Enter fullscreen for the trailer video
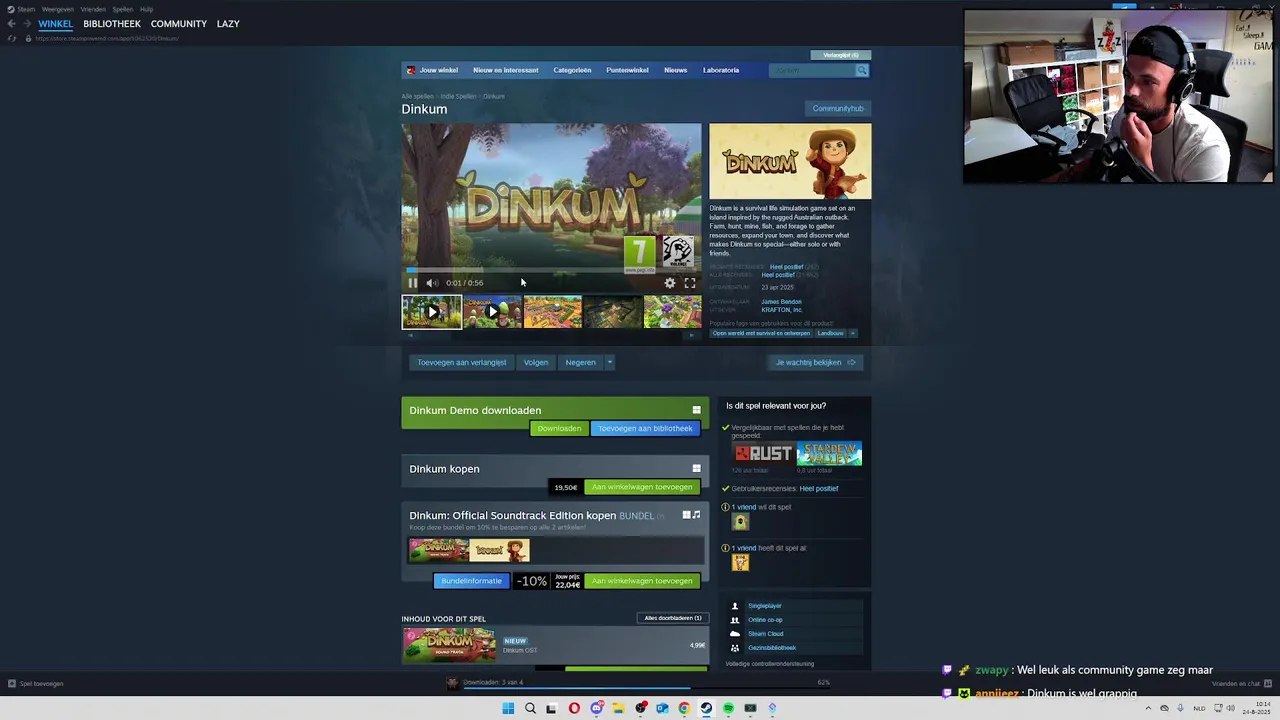The image size is (1280, 720). pos(690,283)
